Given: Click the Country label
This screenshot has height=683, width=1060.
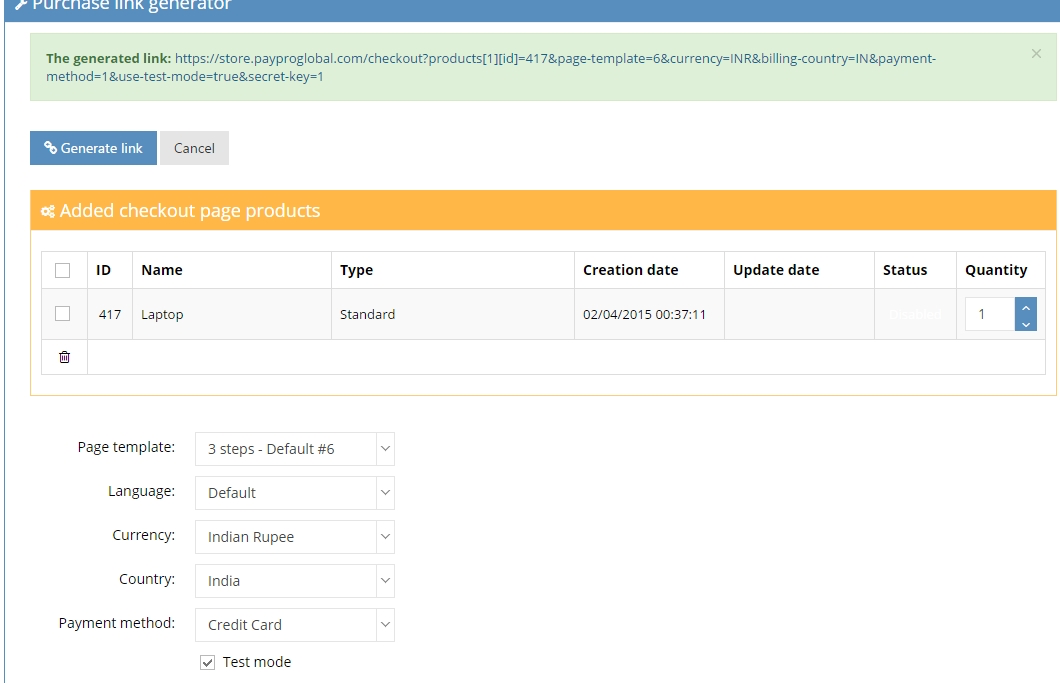Looking at the screenshot, I should pos(147,579).
